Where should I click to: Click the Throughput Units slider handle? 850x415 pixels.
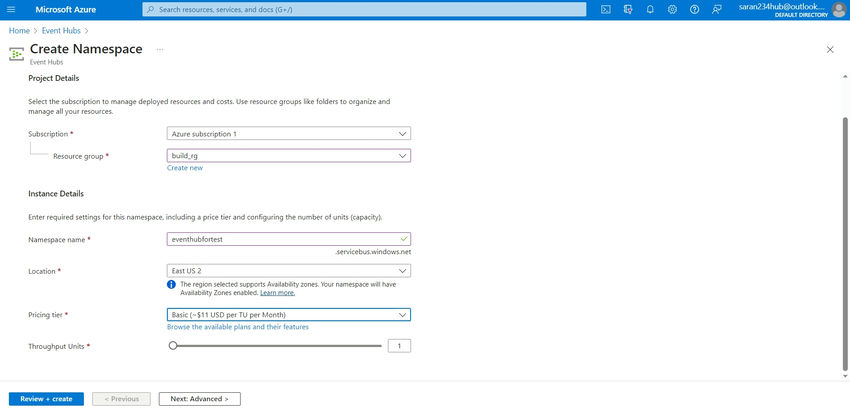[x=173, y=346]
